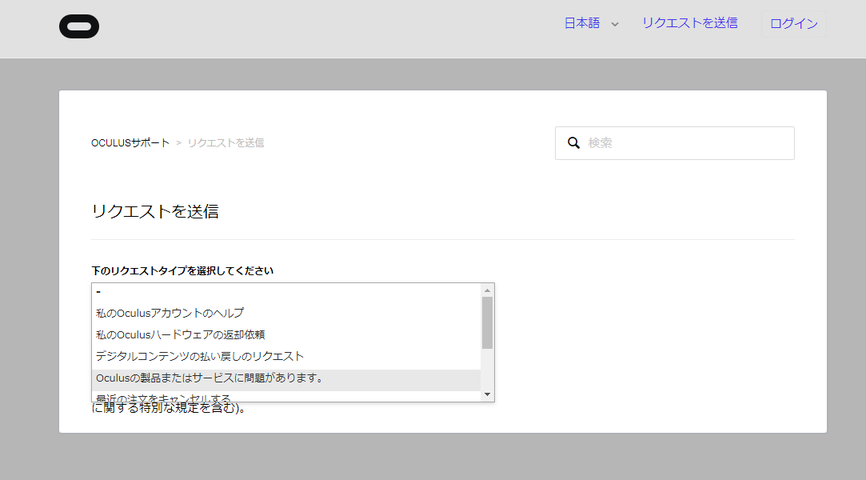Go to the OCULUSサポート breadcrumb
This screenshot has width=866, height=480.
click(x=130, y=143)
